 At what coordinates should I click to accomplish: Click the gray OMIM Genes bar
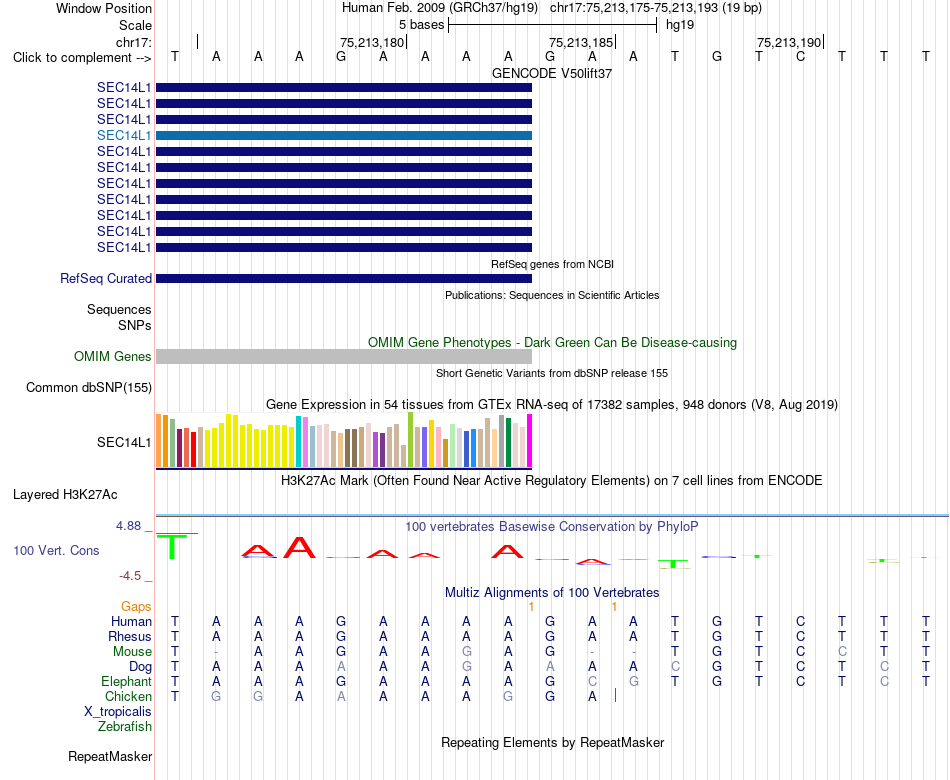(344, 356)
